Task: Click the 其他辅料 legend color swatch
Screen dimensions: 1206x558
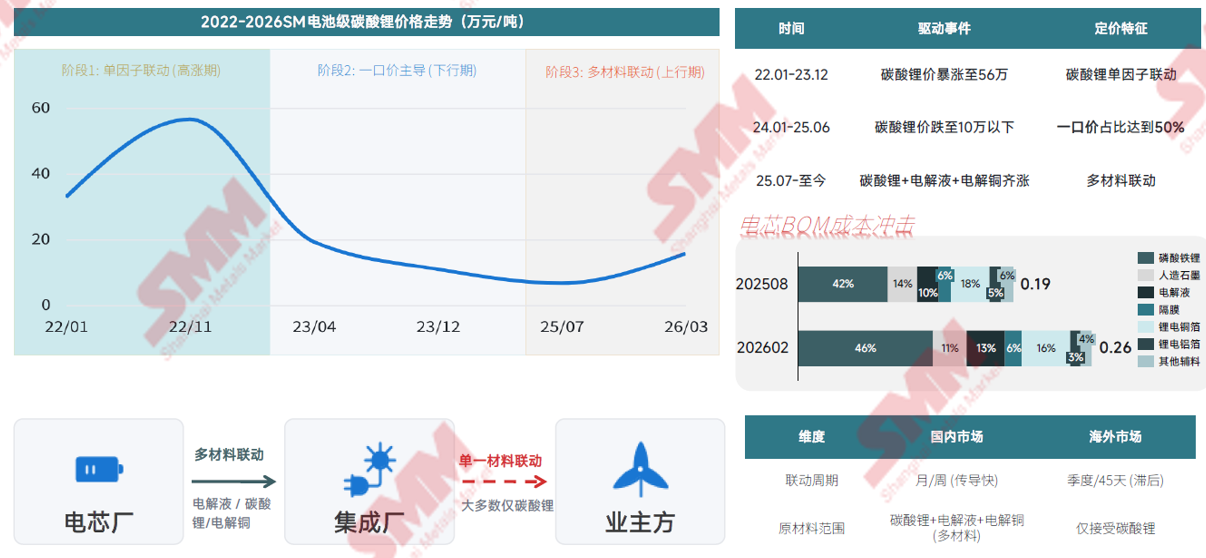Action: (x=1146, y=361)
